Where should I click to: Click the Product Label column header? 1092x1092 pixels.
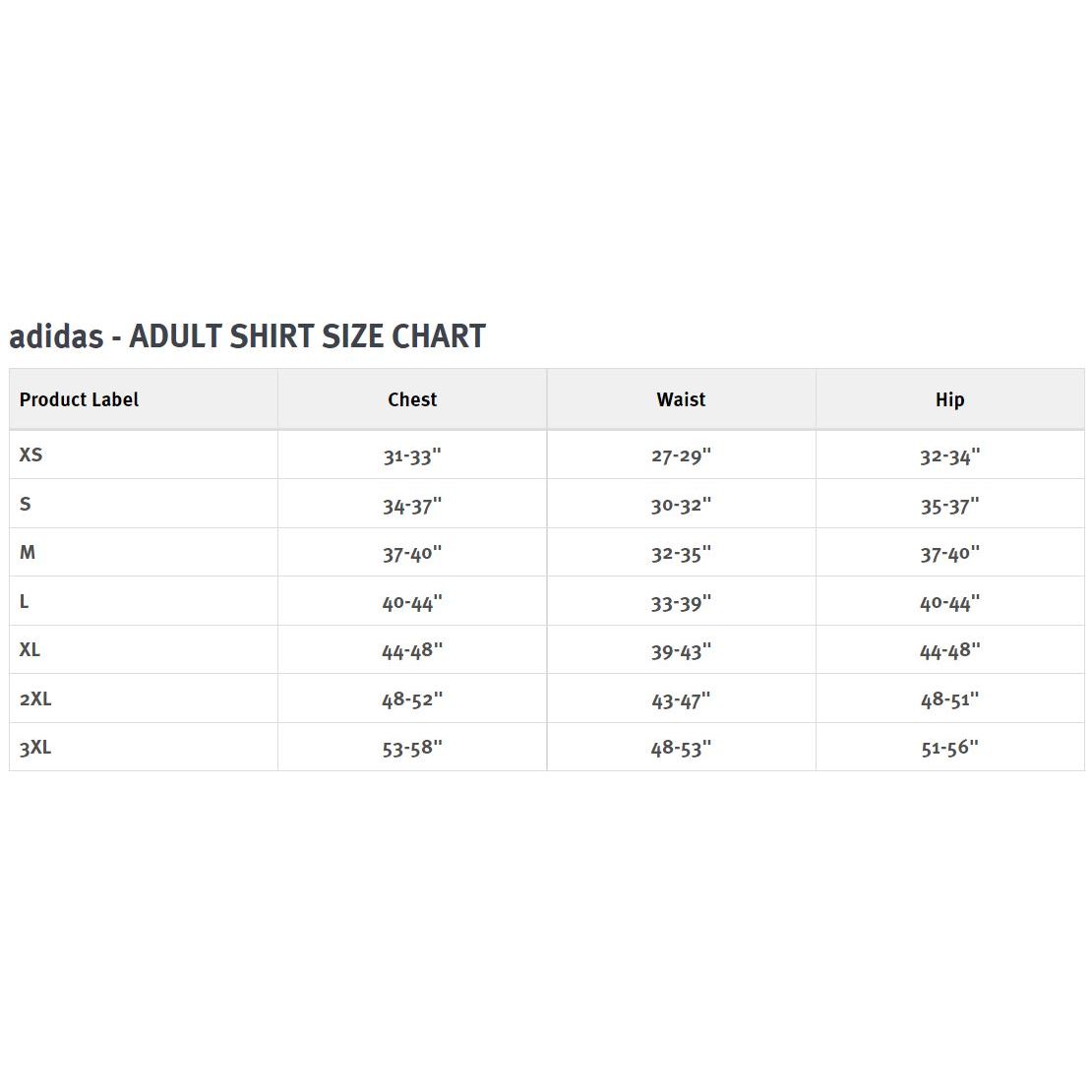pos(80,399)
